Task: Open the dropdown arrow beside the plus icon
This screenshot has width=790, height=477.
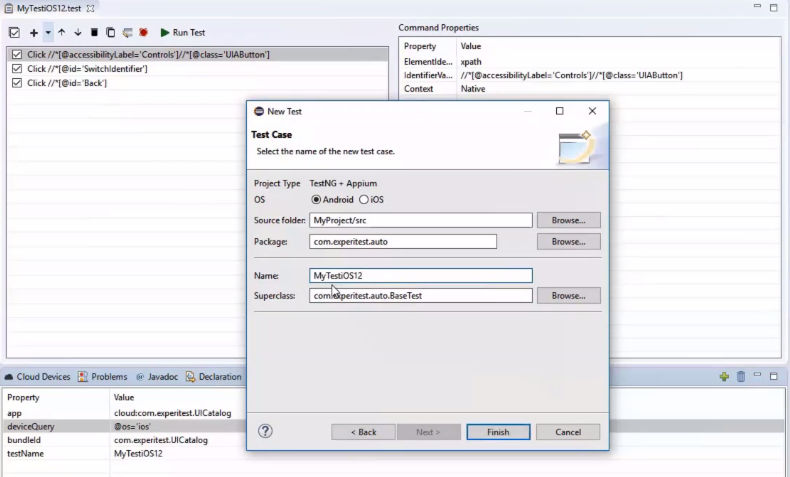Action: point(47,33)
